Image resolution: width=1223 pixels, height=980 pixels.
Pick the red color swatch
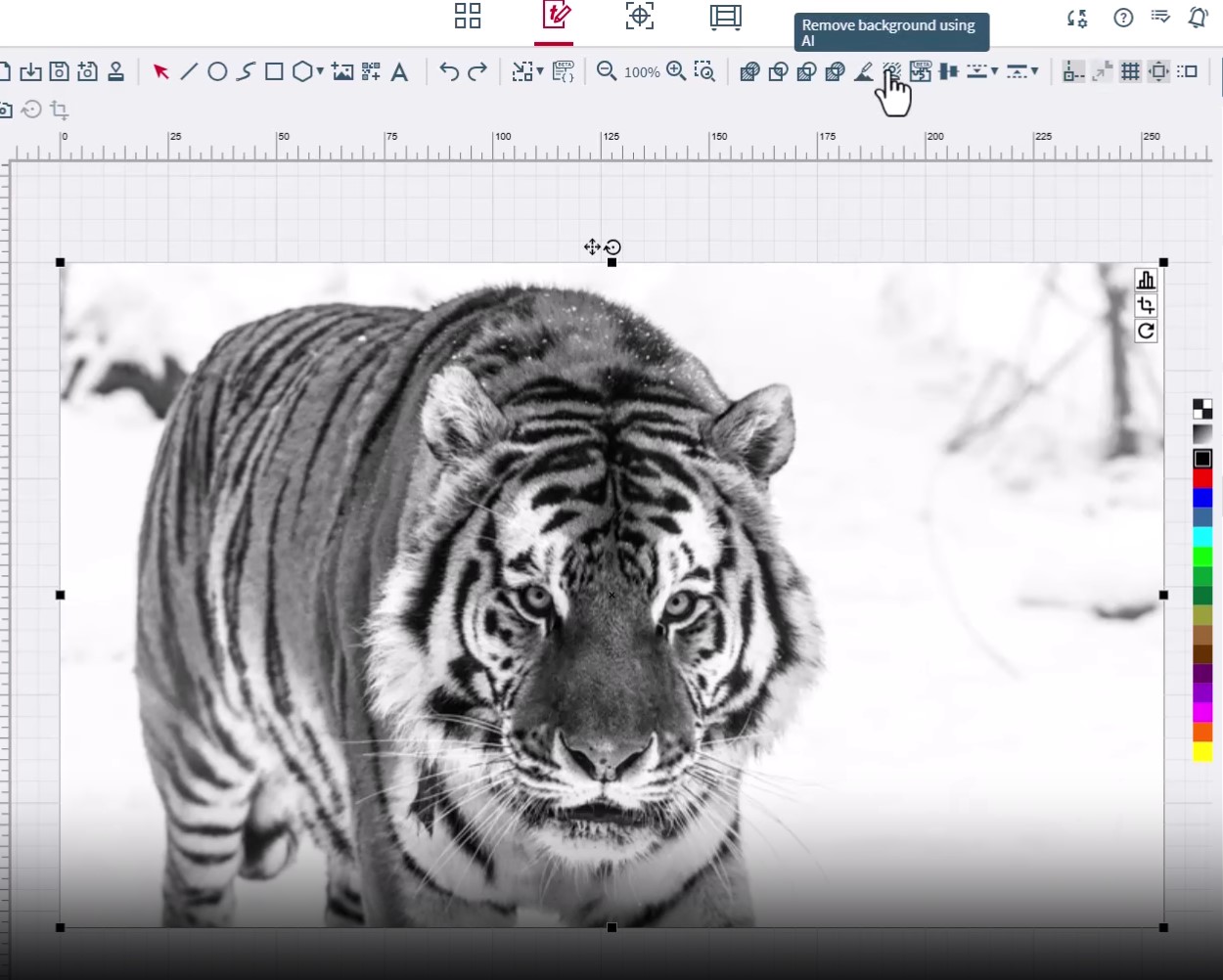click(1202, 478)
